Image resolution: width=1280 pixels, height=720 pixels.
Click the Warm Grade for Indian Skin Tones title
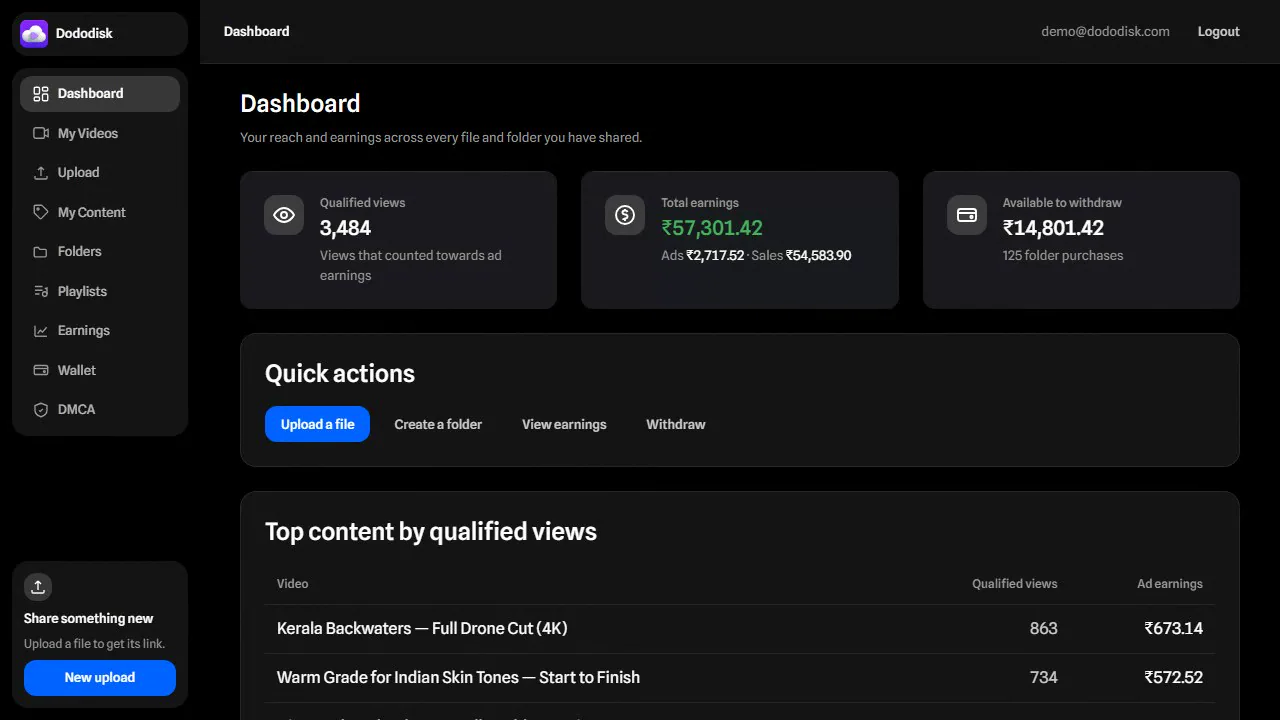click(x=458, y=678)
